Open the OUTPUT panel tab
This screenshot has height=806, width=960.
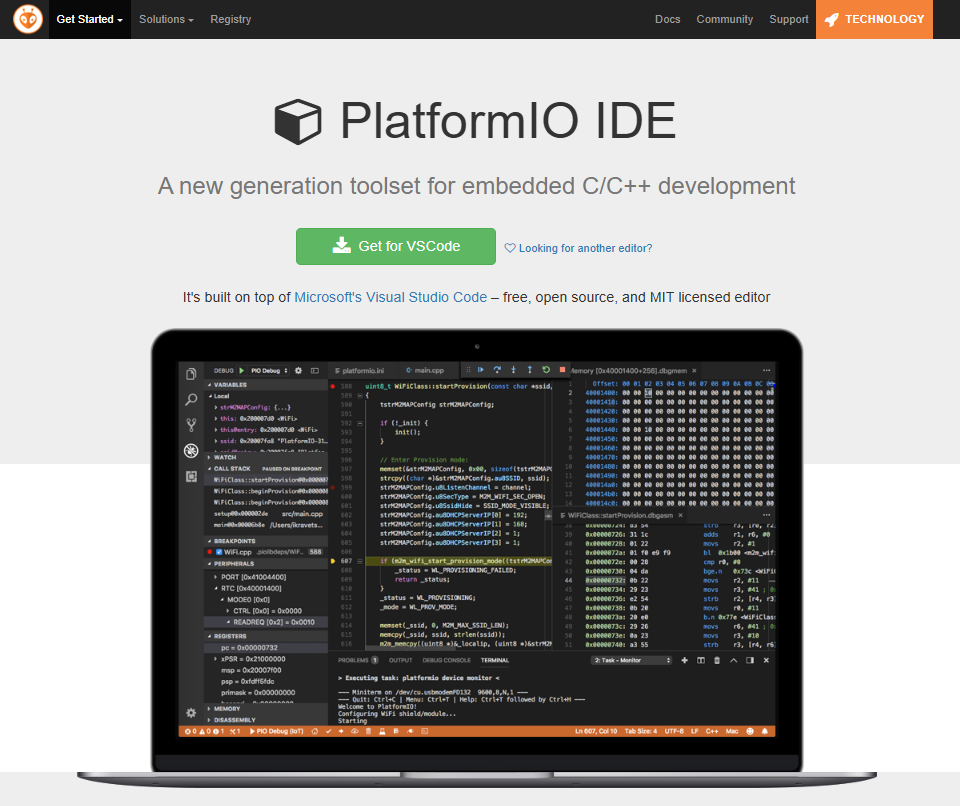(x=400, y=660)
